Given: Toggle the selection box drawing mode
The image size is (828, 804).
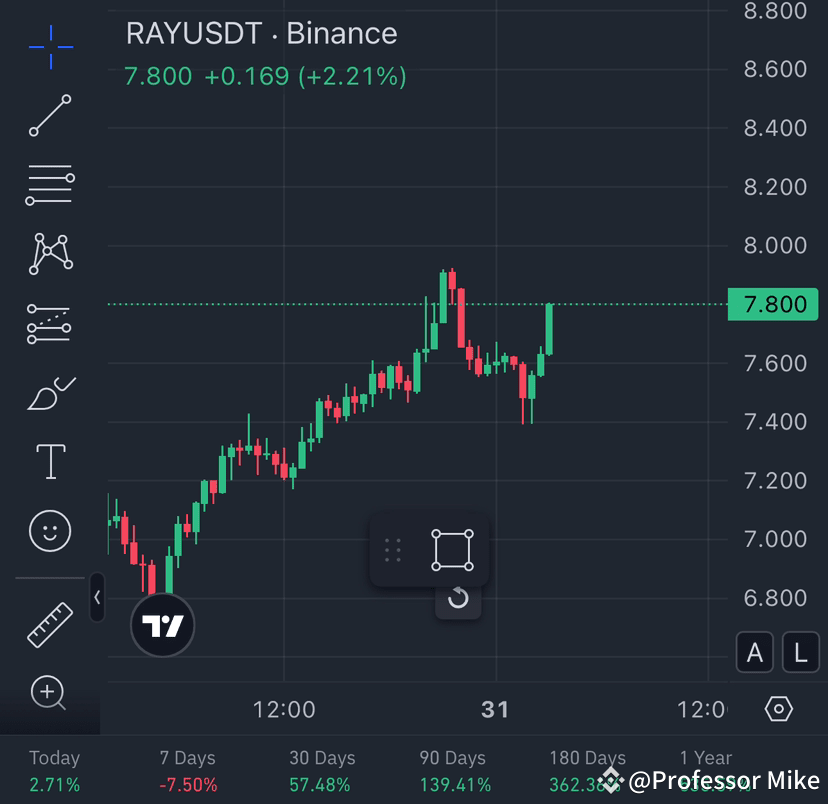Looking at the screenshot, I should (452, 549).
